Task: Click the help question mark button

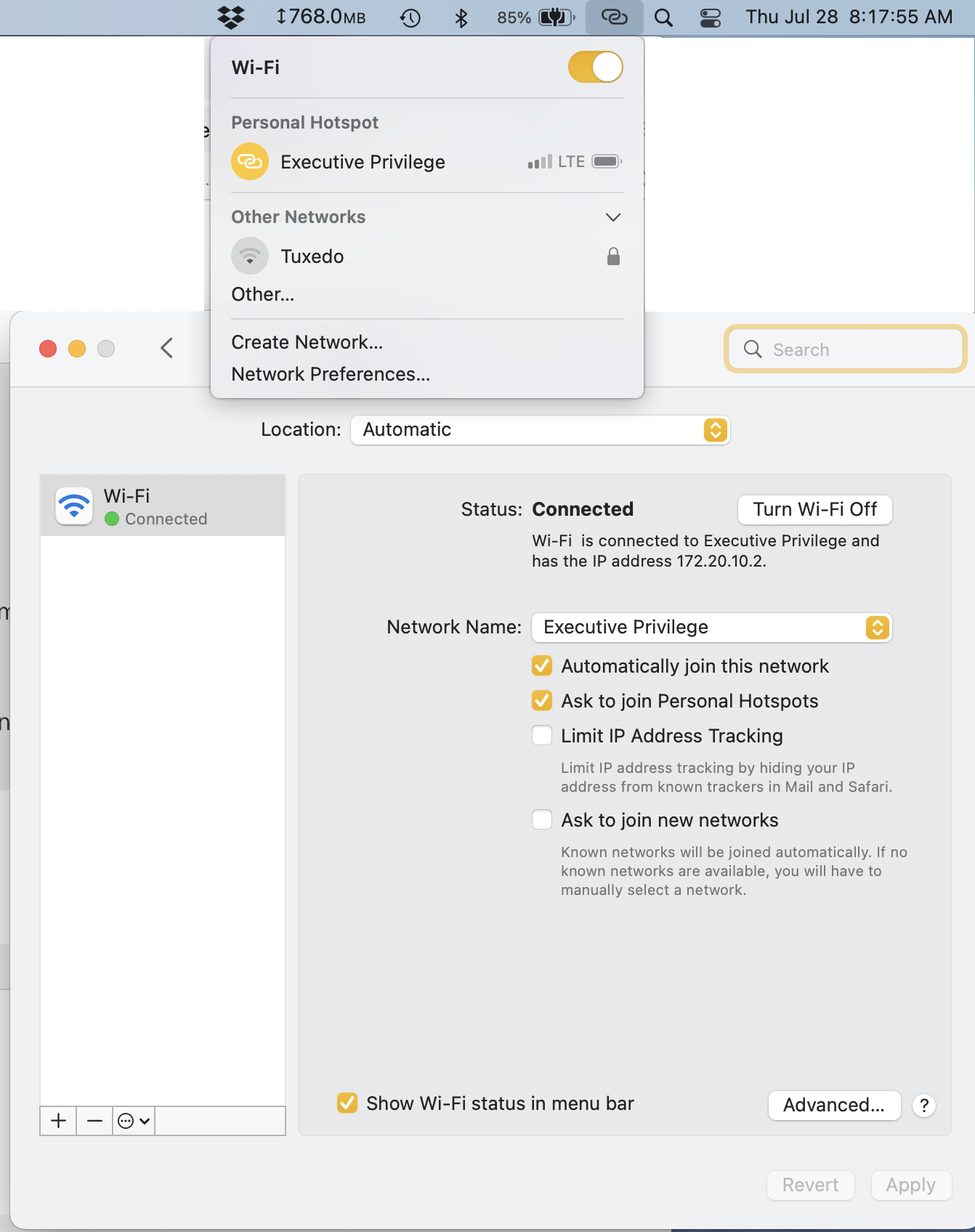Action: (923, 1106)
